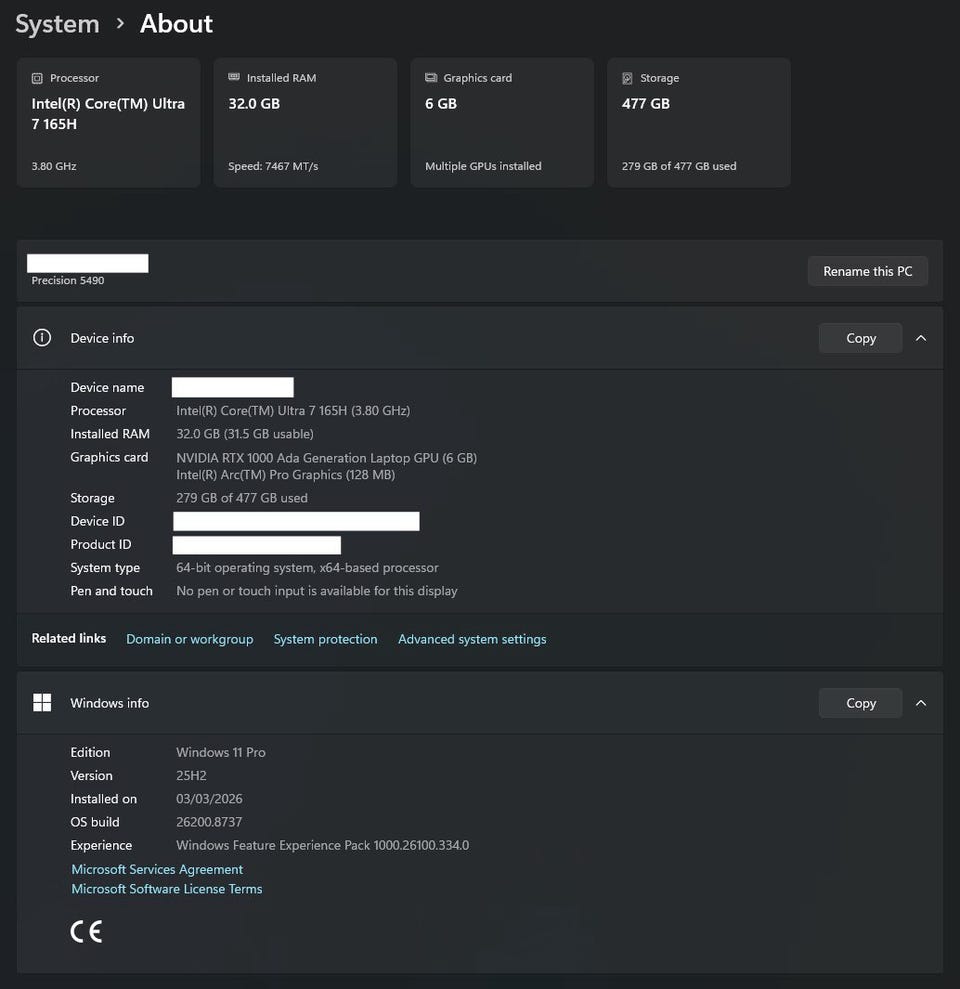Screen dimensions: 960x989
Task: Click the 'Precision 5490' model text
Action: [67, 280]
